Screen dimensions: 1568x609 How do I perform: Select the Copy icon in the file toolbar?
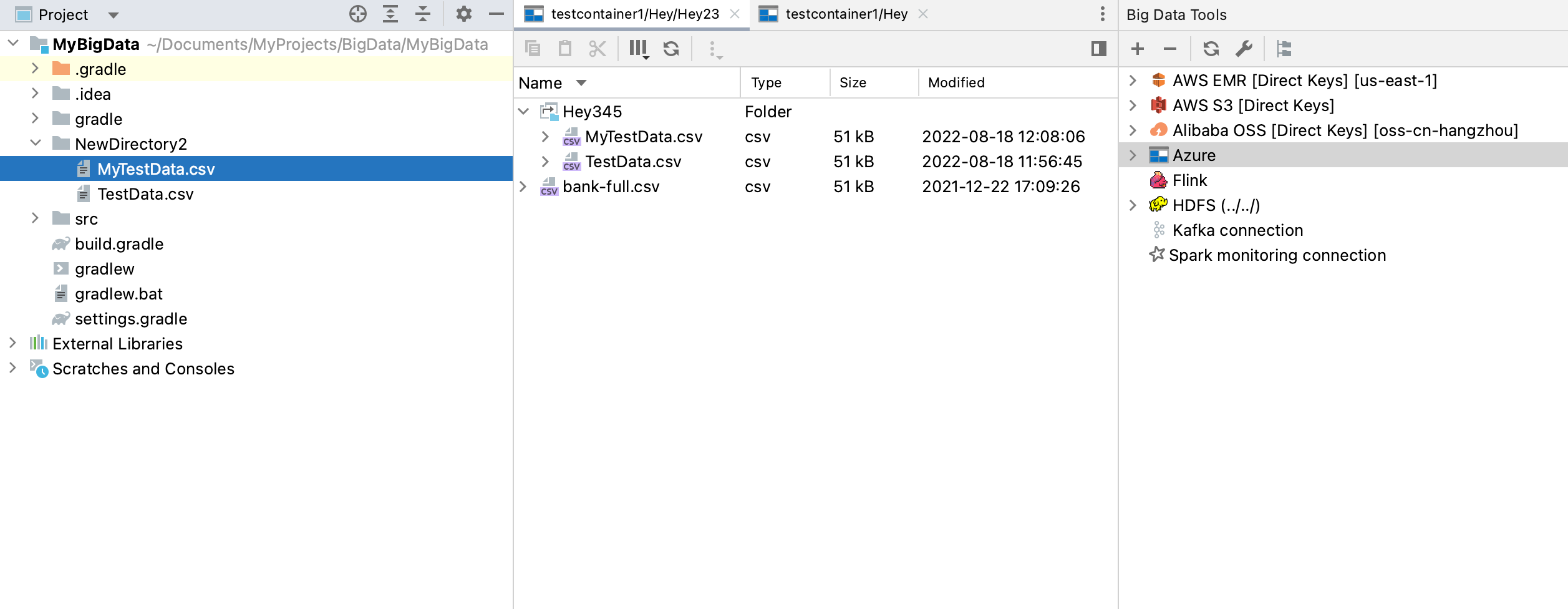533,48
